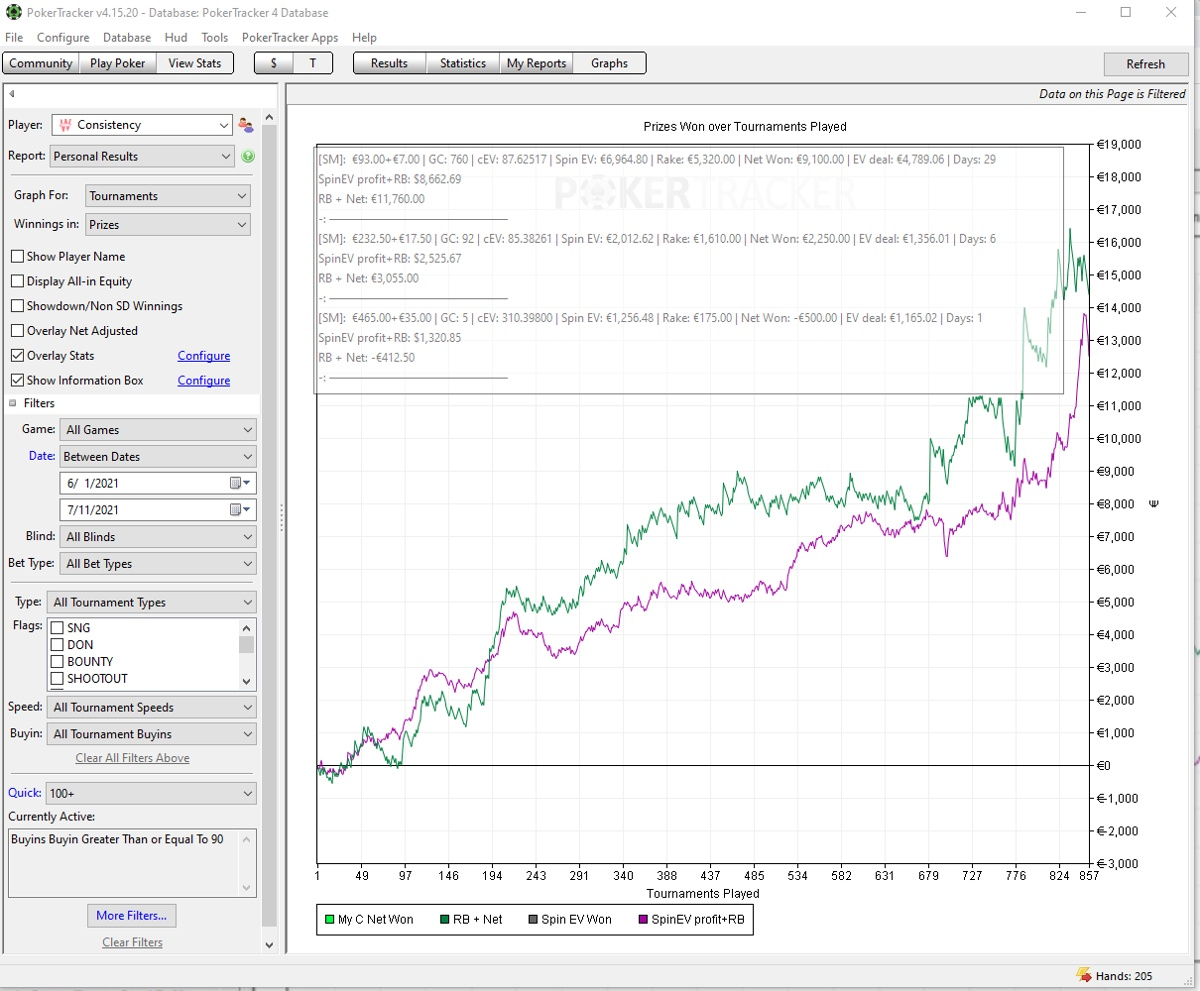Viewport: 1200px width, 991px height.
Task: Click the Hands status icon at bottom right
Action: click(x=1082, y=975)
